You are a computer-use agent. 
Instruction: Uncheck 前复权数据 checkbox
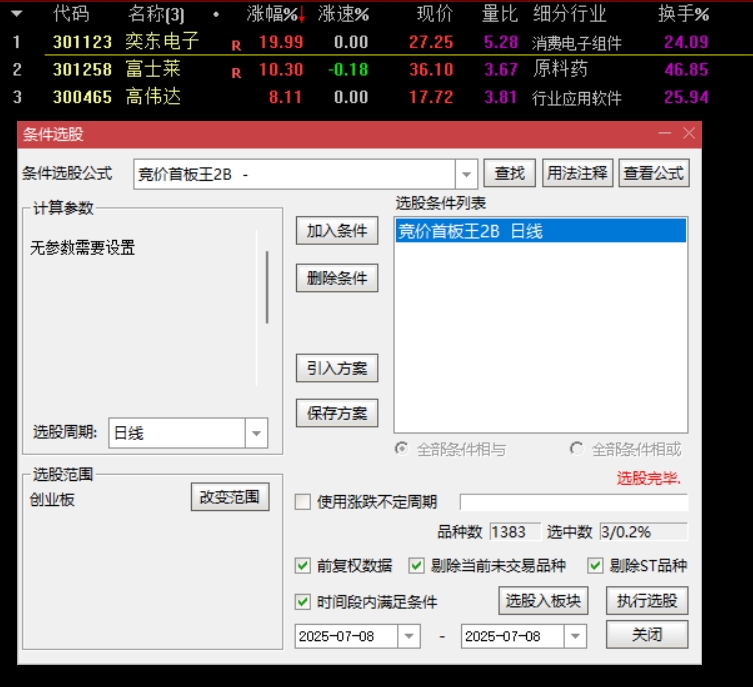point(303,566)
